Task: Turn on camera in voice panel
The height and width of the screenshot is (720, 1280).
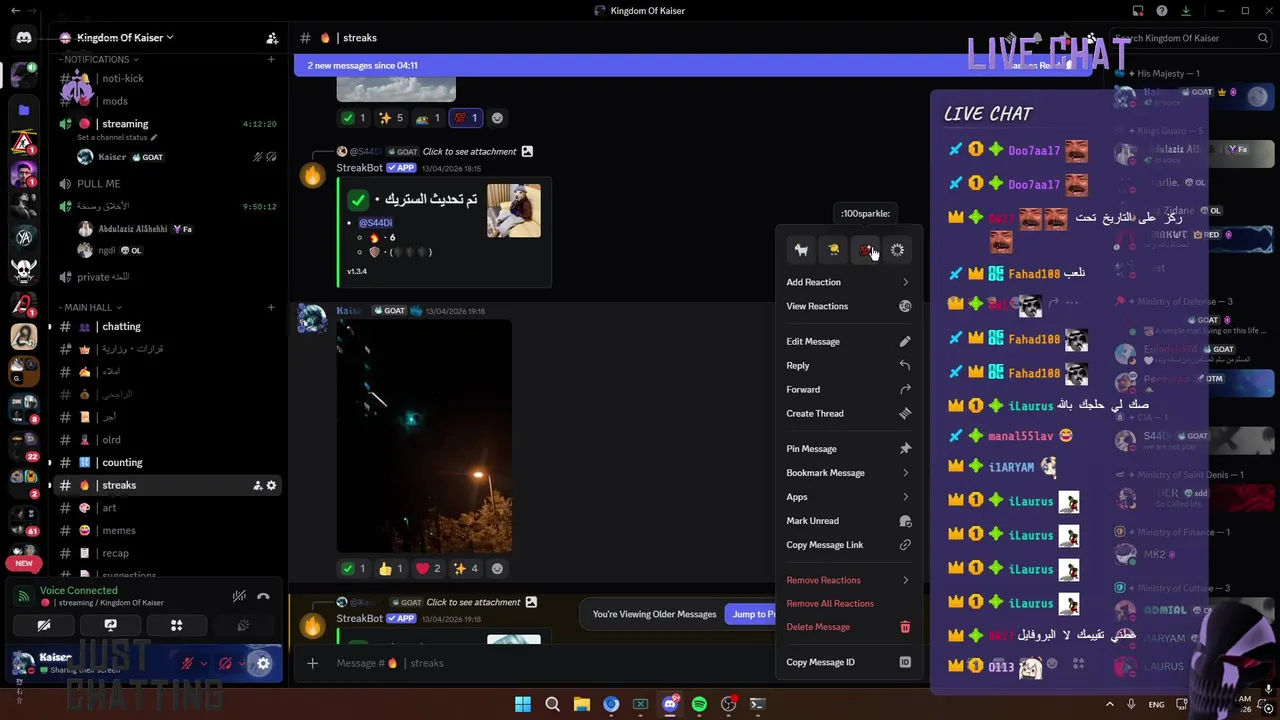Action: click(x=44, y=625)
